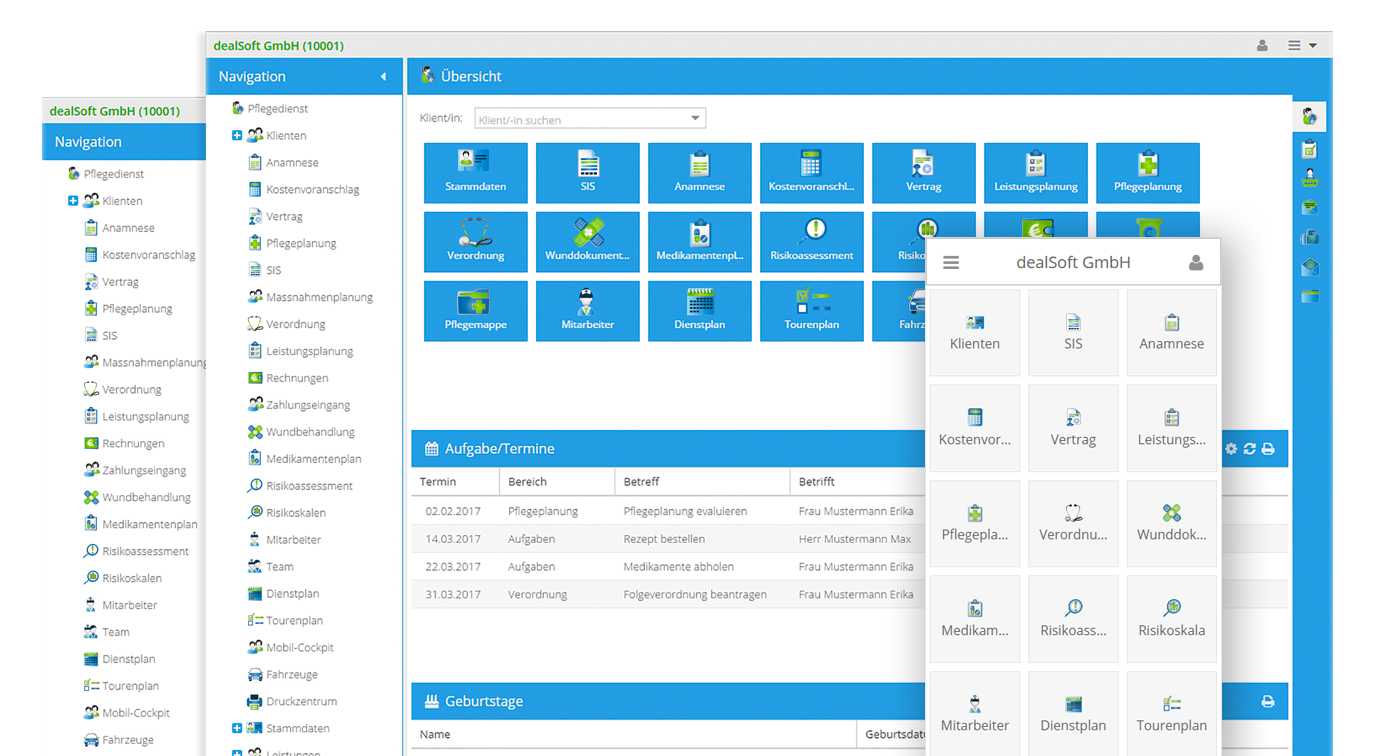Collapse the Navigation panel with the arrow
Screen dimensions: 1374x756
pos(383,75)
